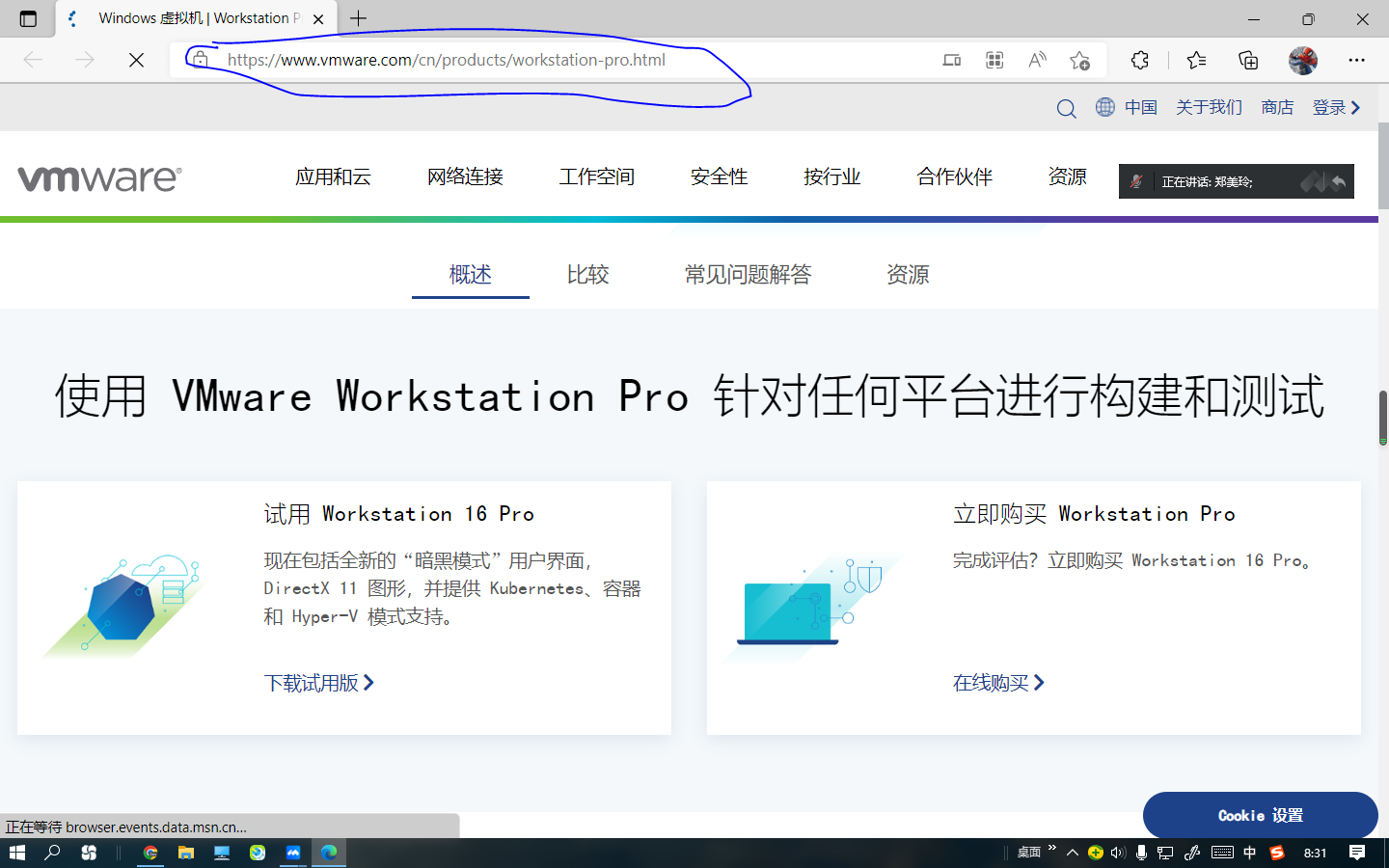Expand the 桌面 toolbar chevron
The height and width of the screenshot is (868, 1389).
pos(1051,848)
